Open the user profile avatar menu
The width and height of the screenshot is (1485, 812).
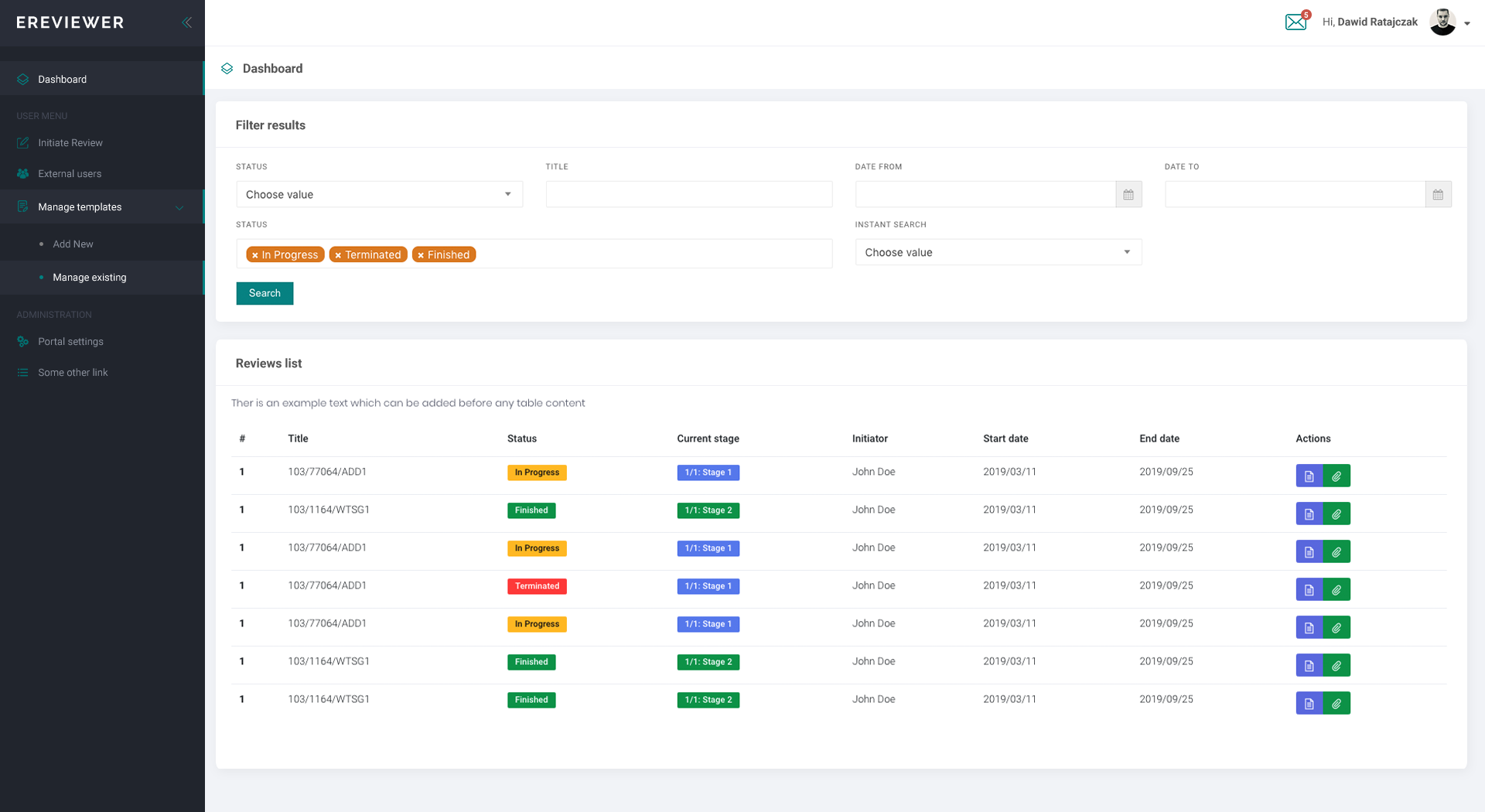[1443, 22]
